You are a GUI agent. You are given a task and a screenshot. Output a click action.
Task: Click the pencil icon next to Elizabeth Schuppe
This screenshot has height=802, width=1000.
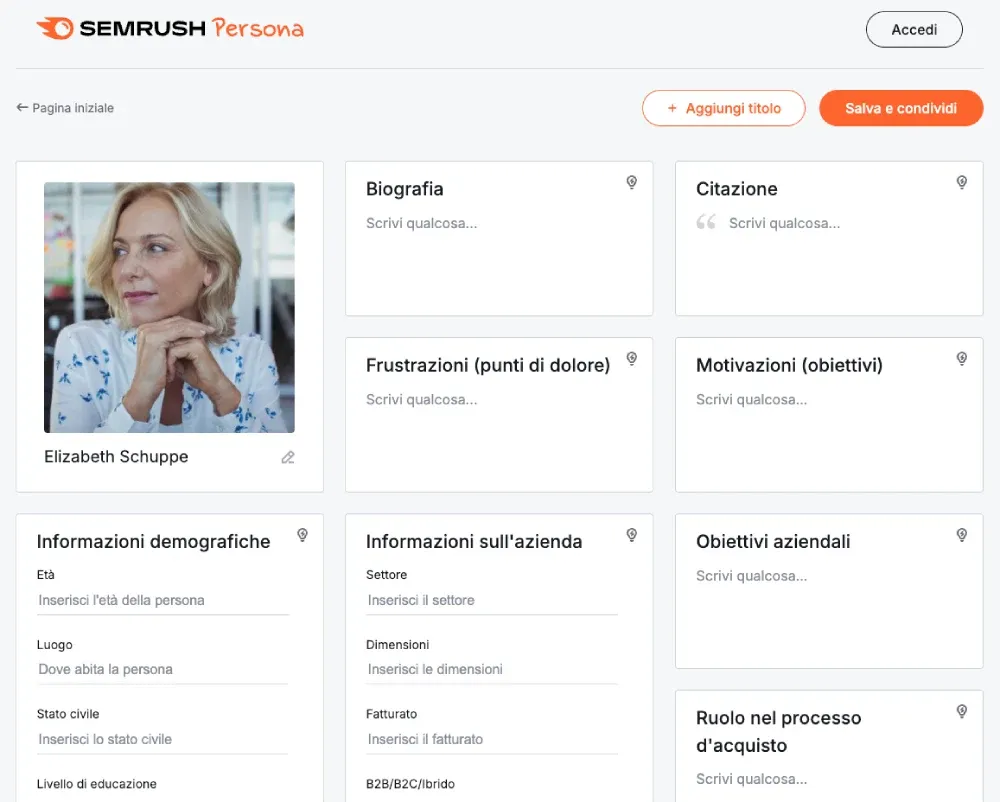pyautogui.click(x=288, y=457)
